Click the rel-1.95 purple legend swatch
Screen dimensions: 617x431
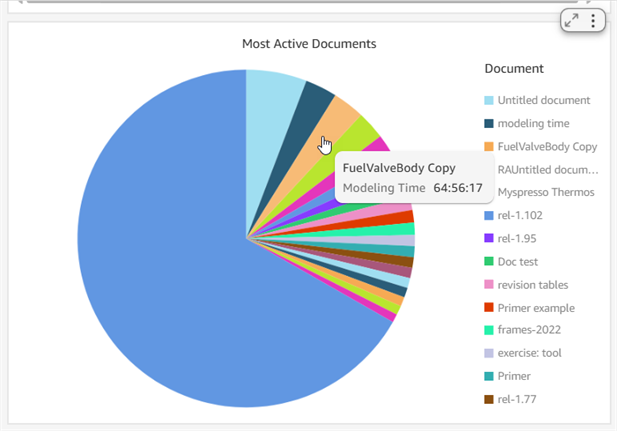coord(489,238)
